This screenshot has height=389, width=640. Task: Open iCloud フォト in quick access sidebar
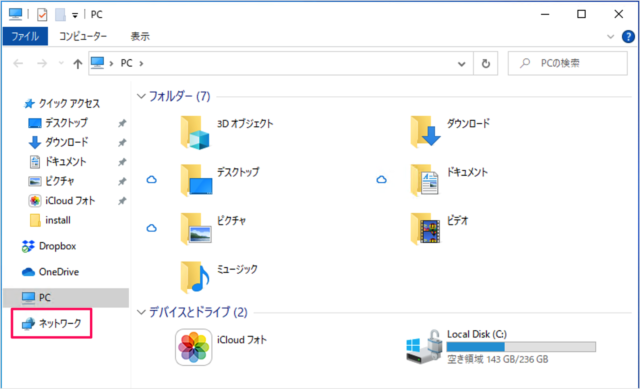point(62,200)
